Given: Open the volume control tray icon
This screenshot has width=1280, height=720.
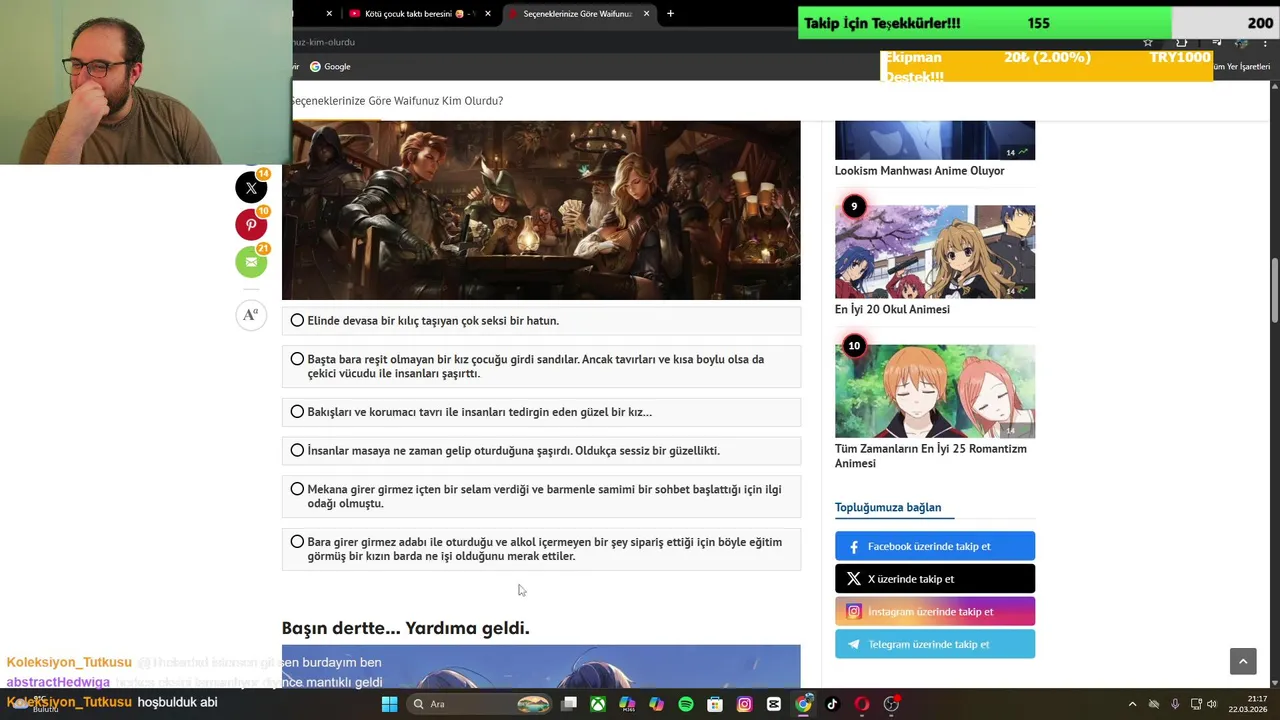Looking at the screenshot, I should (1211, 704).
